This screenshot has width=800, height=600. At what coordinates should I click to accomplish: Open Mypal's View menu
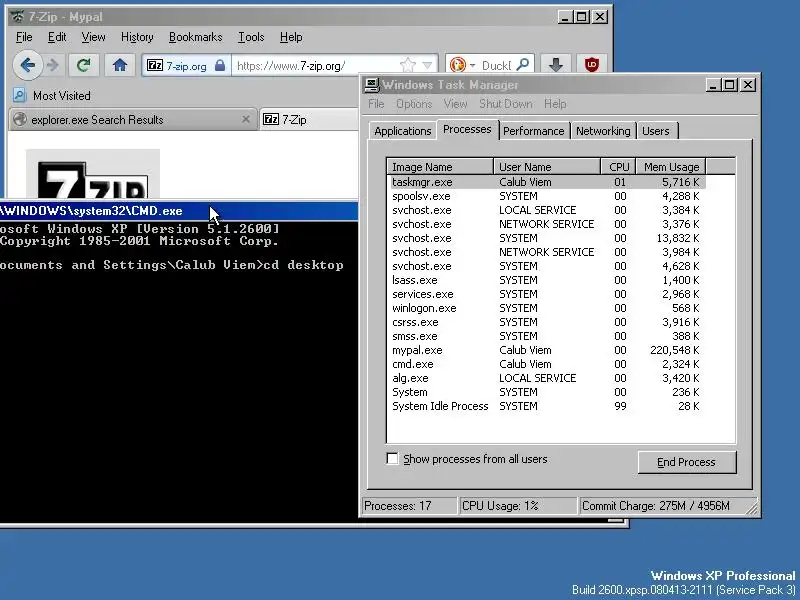pyautogui.click(x=93, y=37)
